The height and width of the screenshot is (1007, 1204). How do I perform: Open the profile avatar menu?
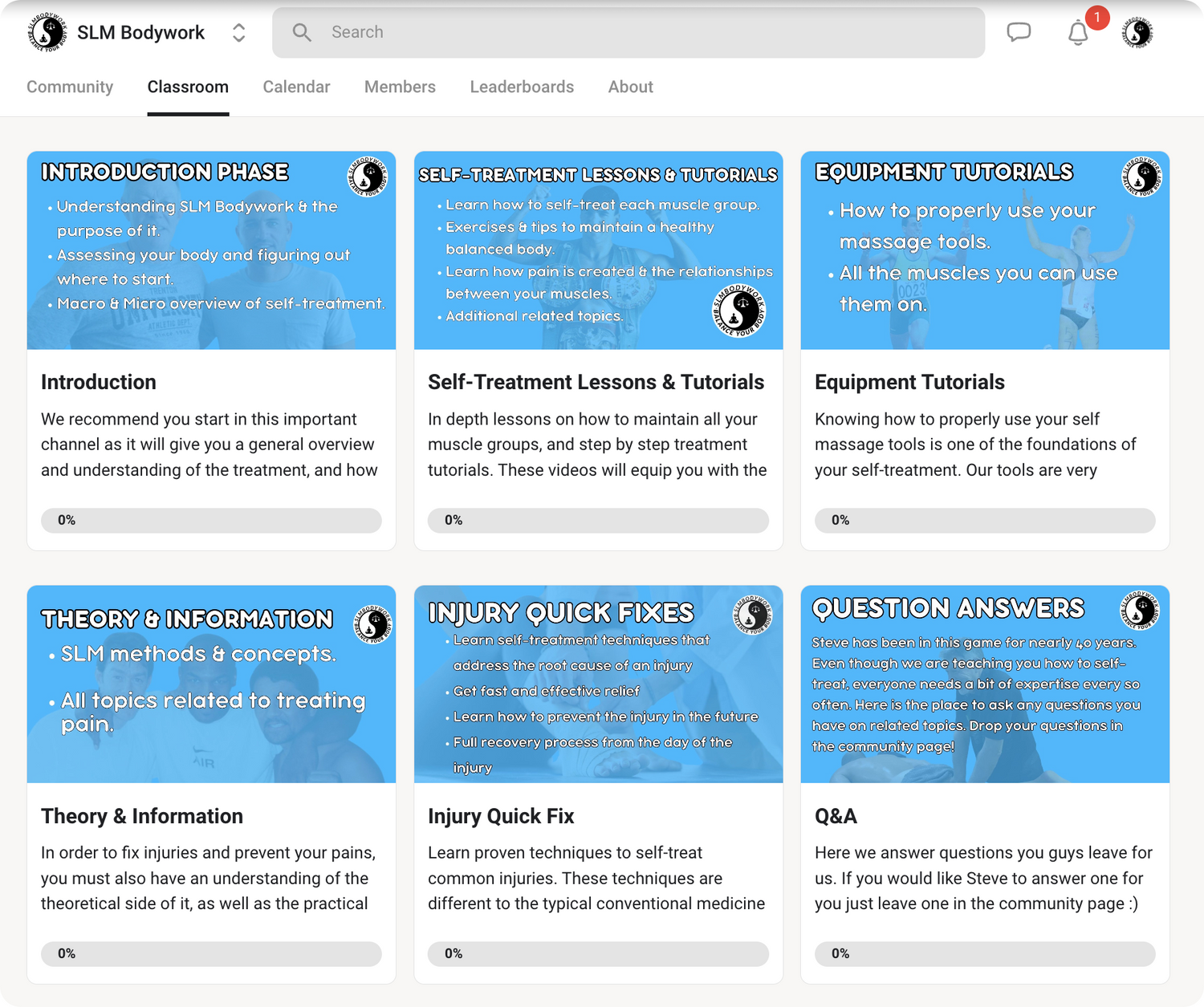coord(1138,32)
